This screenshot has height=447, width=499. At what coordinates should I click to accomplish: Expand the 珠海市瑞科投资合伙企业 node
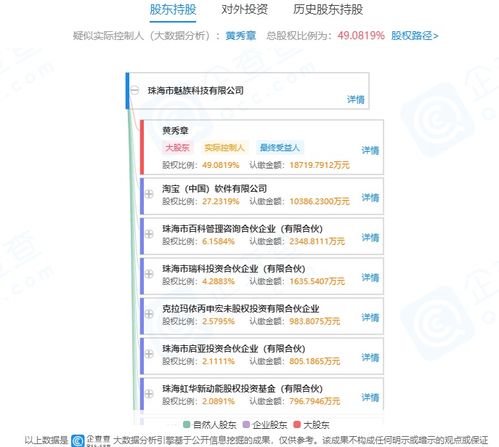pos(149,274)
